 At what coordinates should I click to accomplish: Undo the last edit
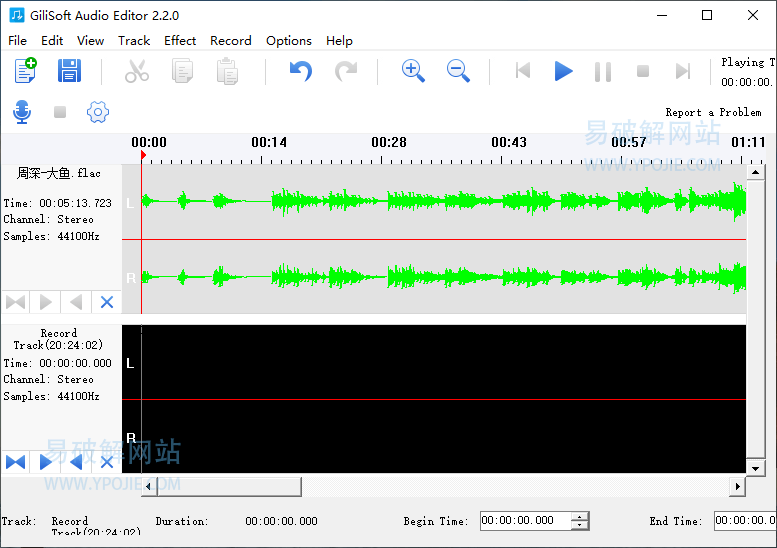[300, 71]
